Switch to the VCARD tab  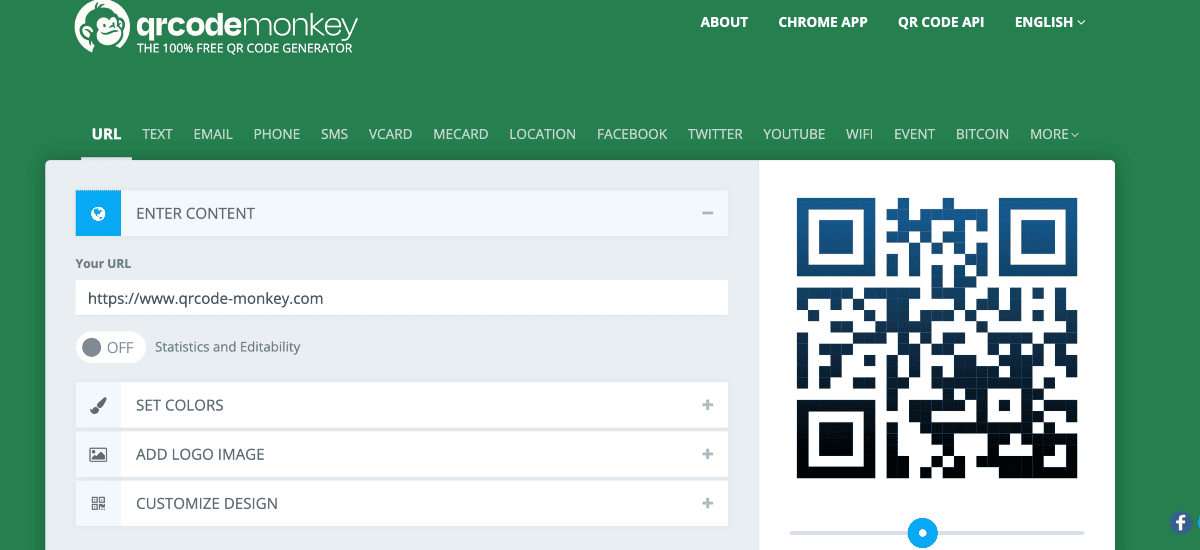[x=390, y=134]
